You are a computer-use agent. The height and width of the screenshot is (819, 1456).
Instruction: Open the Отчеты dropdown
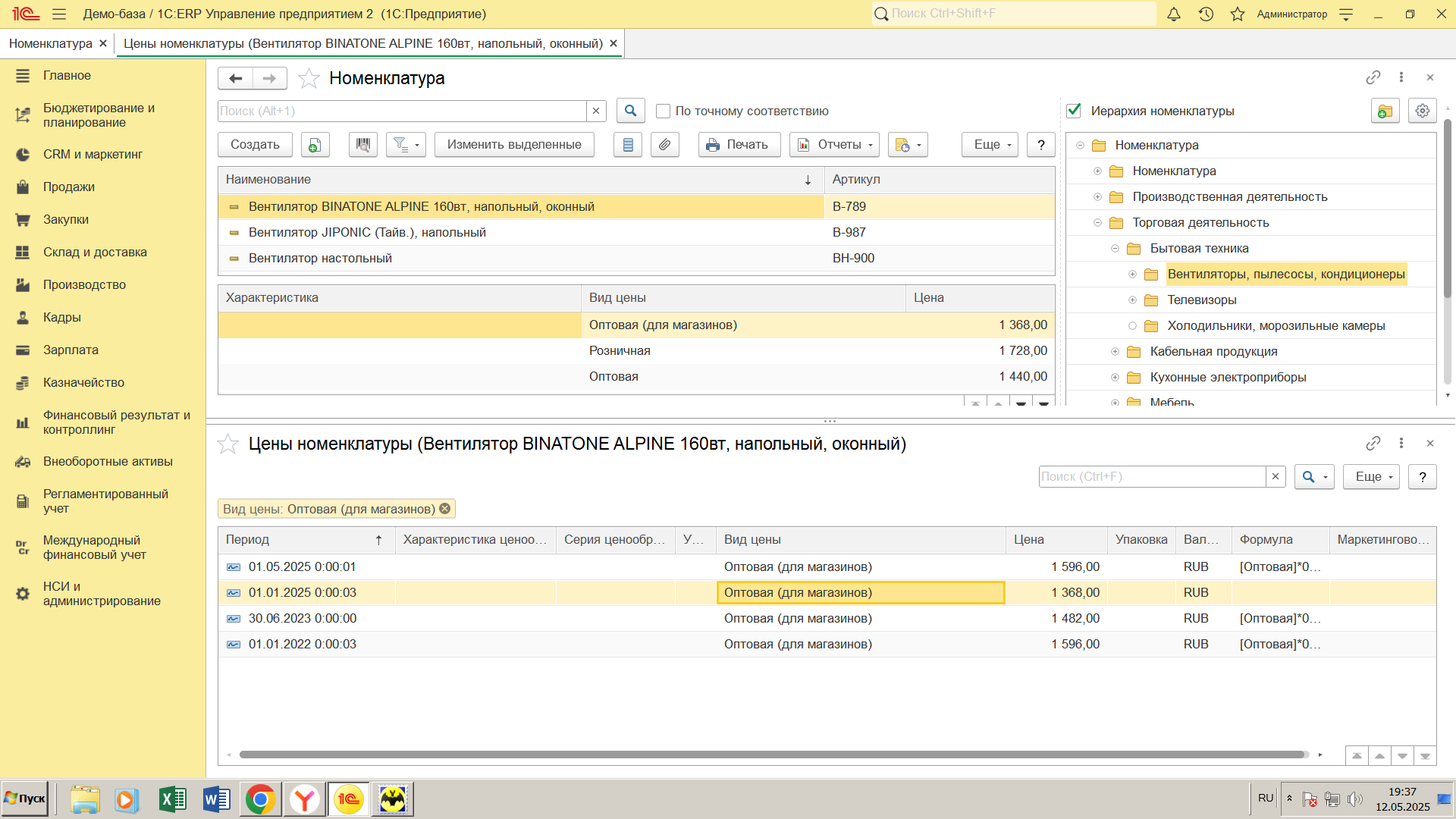(x=834, y=145)
